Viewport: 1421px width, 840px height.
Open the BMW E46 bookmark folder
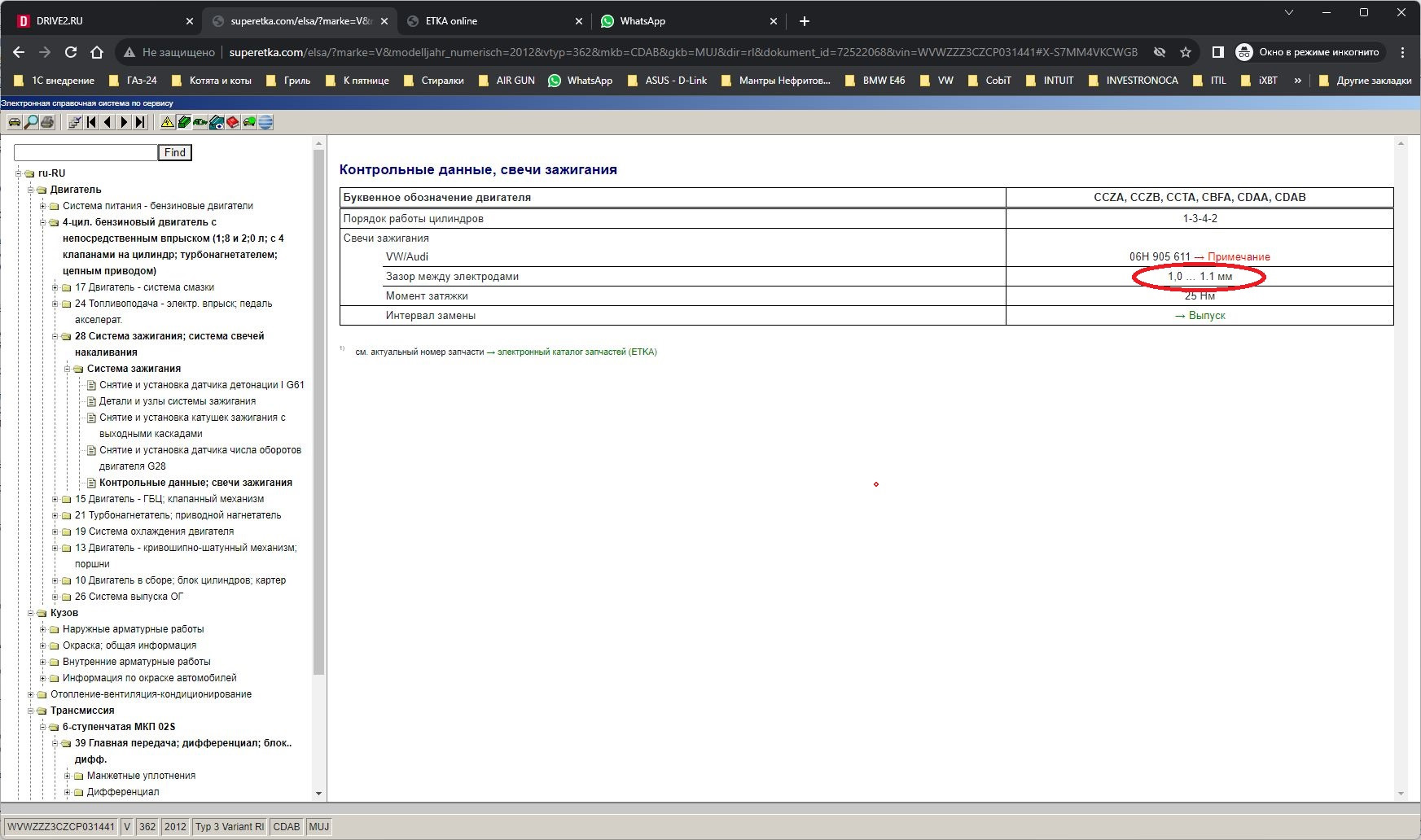click(875, 81)
